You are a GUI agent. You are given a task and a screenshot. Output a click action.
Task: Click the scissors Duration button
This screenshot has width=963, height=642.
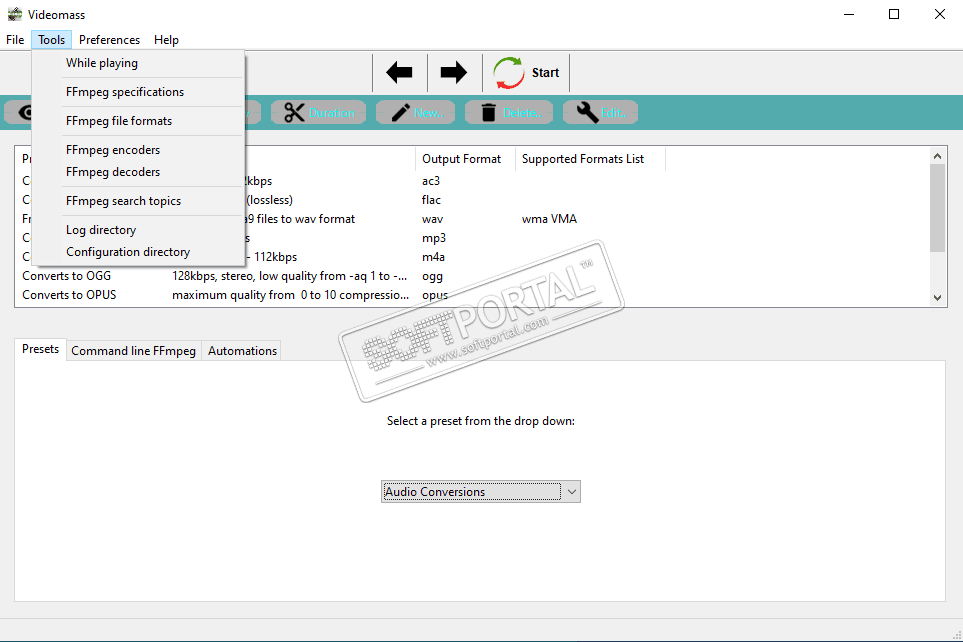pyautogui.click(x=318, y=112)
